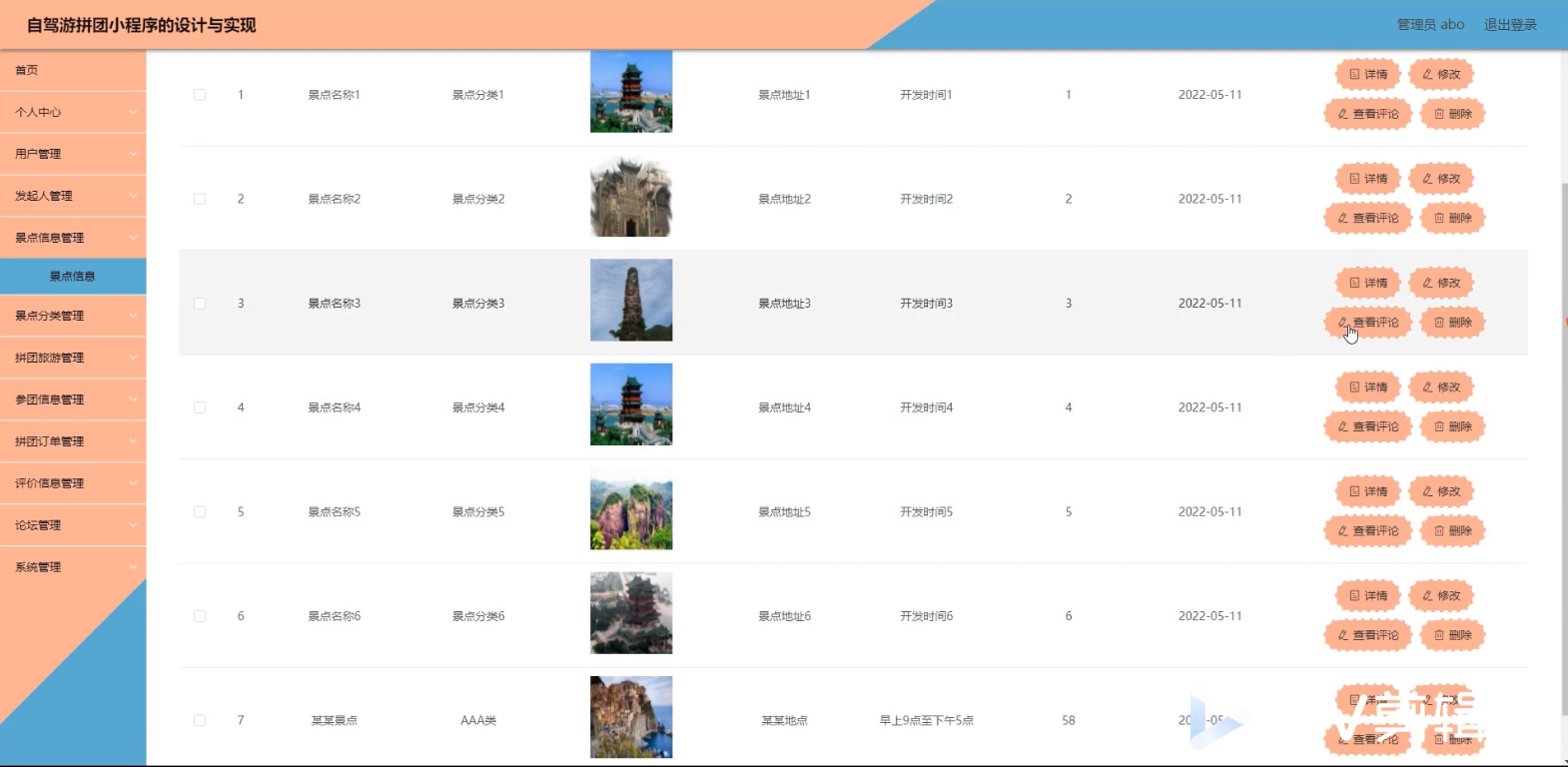Open the cliffside village thumbnail in row 7
The width and height of the screenshot is (1568, 767).
(631, 717)
